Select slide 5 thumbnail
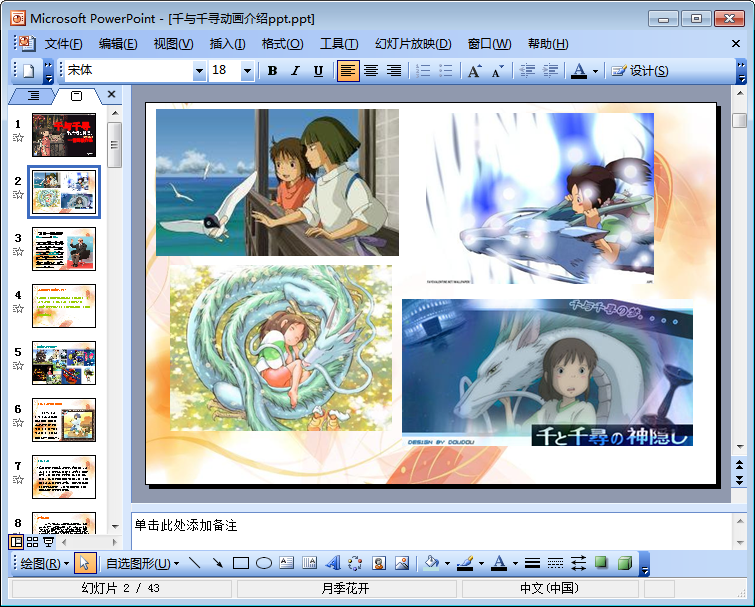Viewport: 755px width, 607px height. pyautogui.click(x=64, y=363)
